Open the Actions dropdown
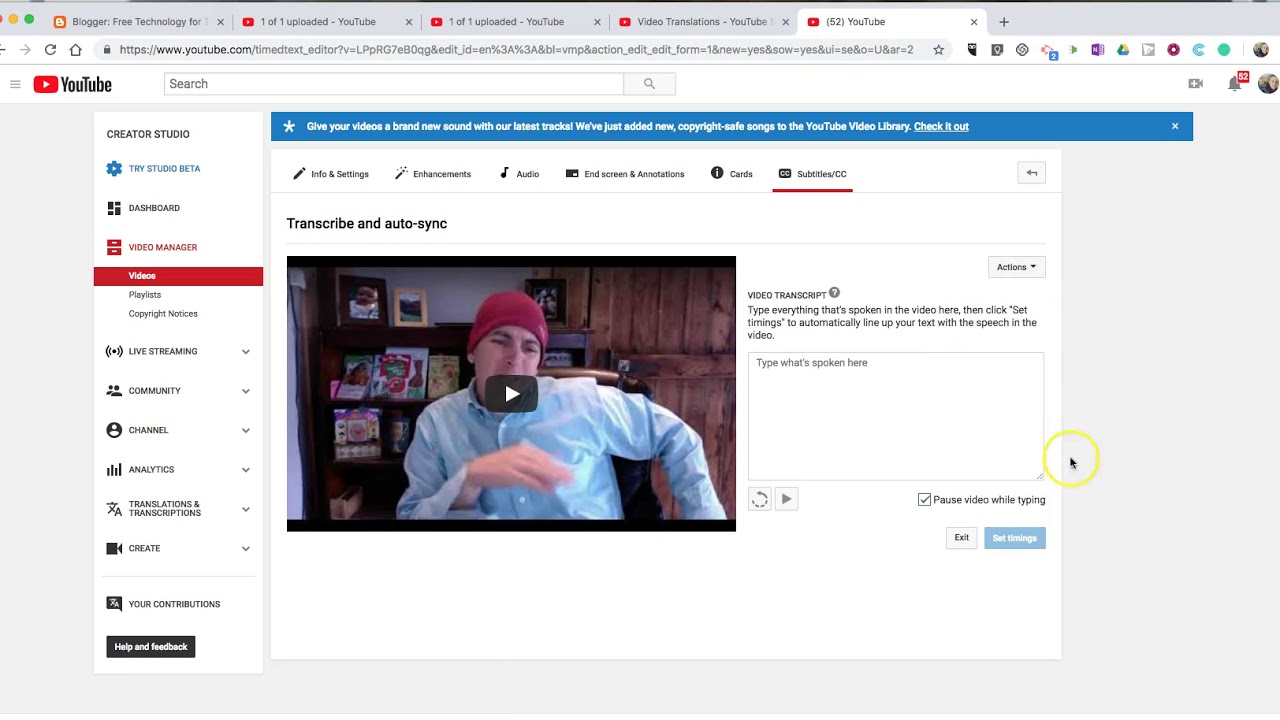 (x=1016, y=266)
